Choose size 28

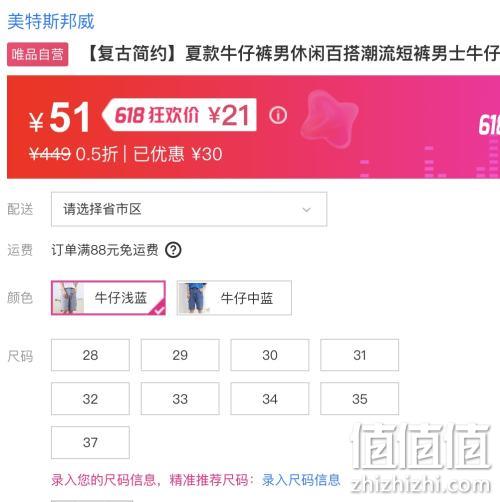click(x=90, y=355)
